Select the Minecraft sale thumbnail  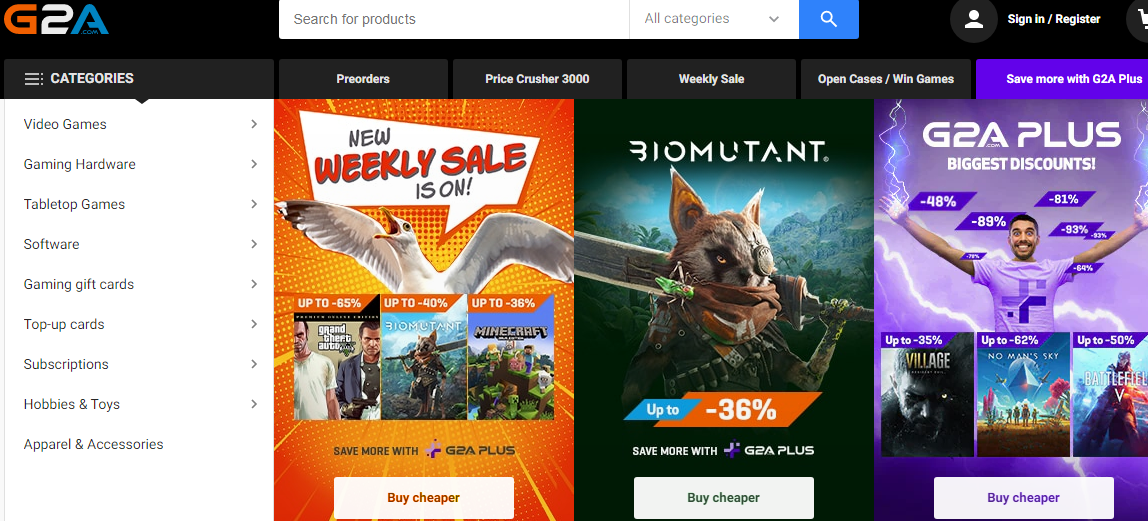pyautogui.click(x=510, y=357)
